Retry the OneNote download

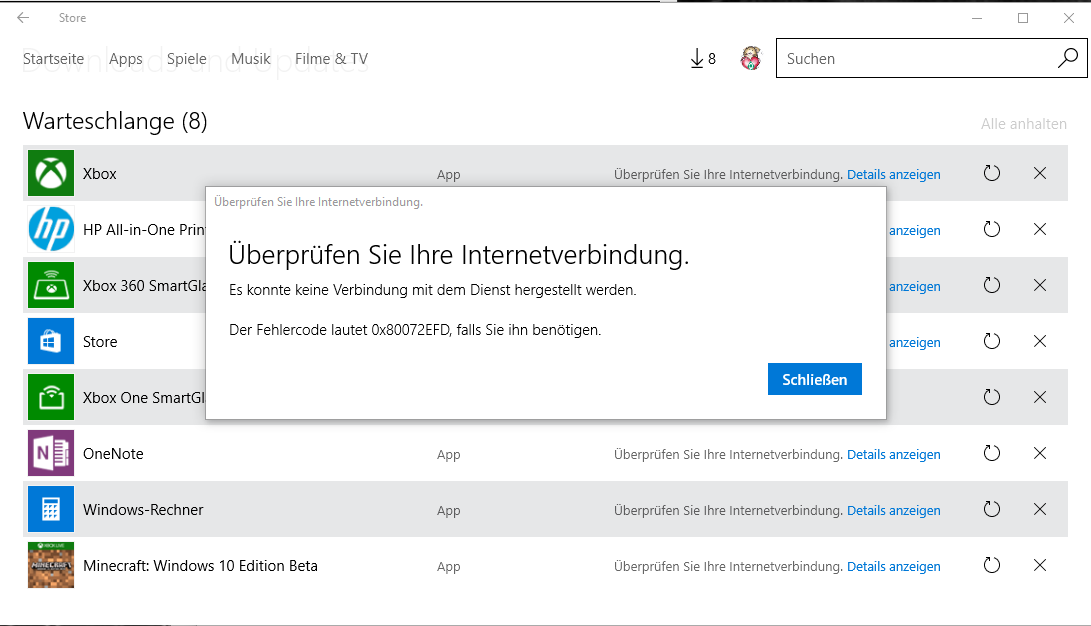(992, 453)
